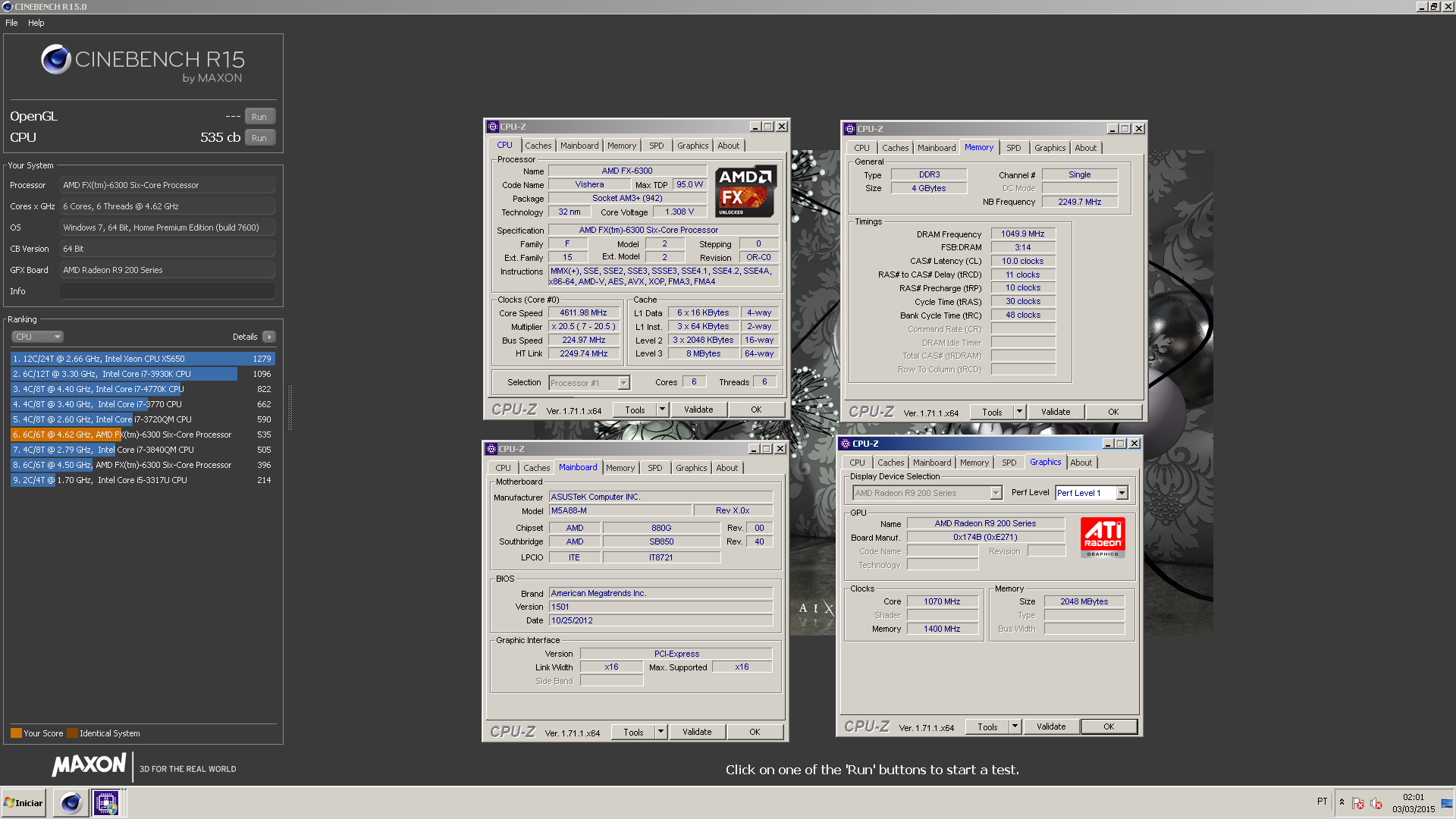This screenshot has width=1456, height=819.
Task: Select the Core i7-3930K ranking row
Action: pos(143,374)
